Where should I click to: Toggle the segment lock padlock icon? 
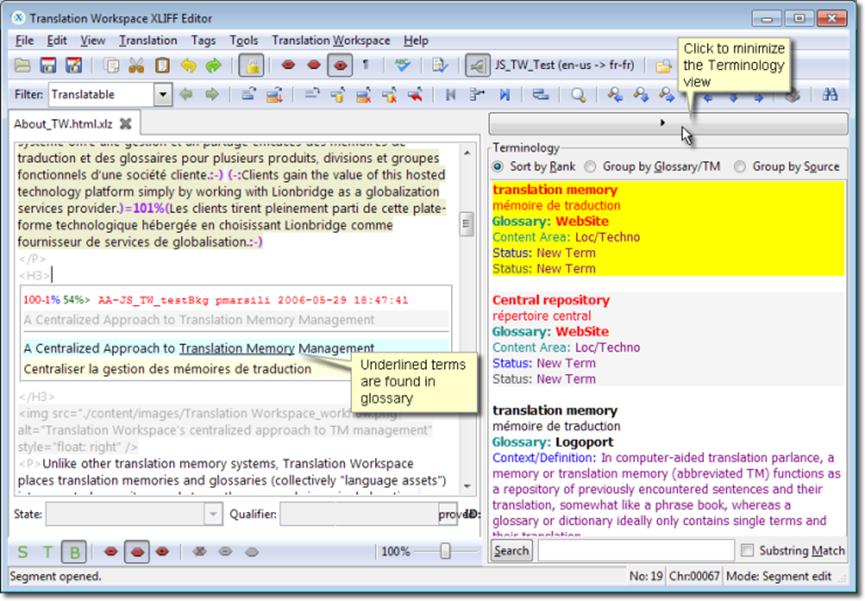pyautogui.click(x=251, y=64)
